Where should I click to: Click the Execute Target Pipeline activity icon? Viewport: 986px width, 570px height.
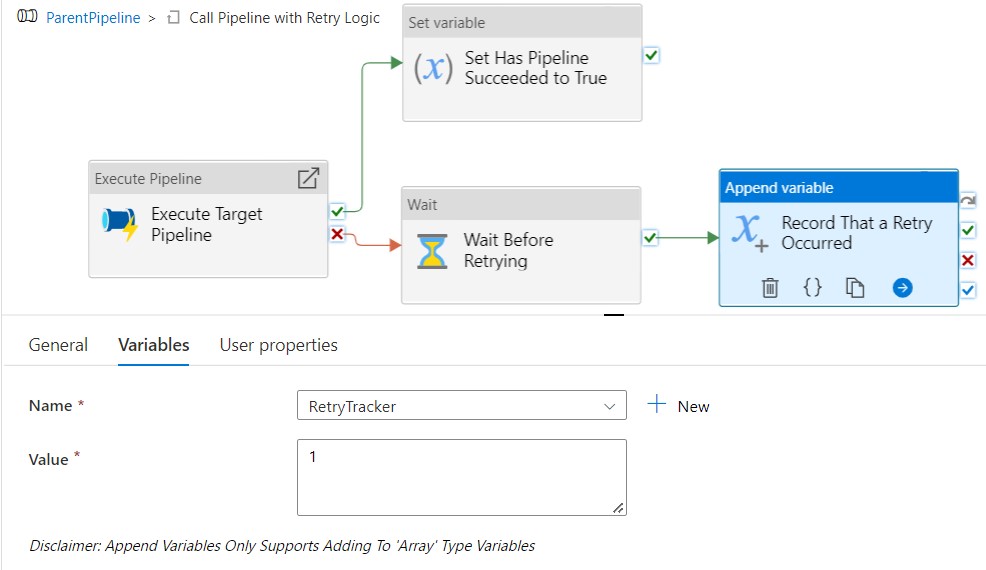pos(119,224)
